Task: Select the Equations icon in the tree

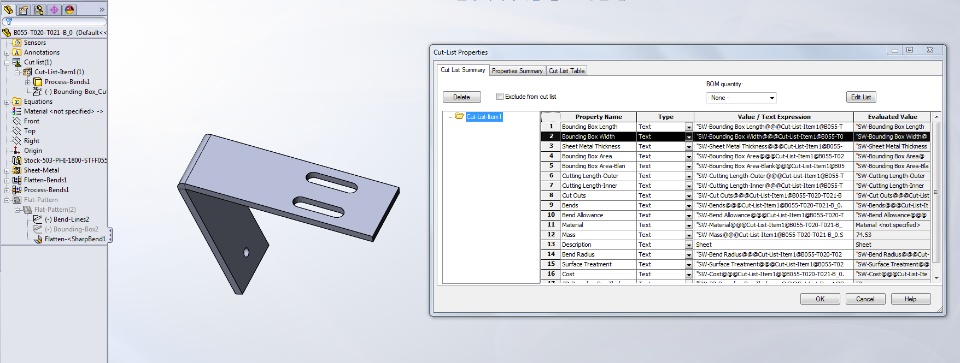Action: tap(17, 102)
